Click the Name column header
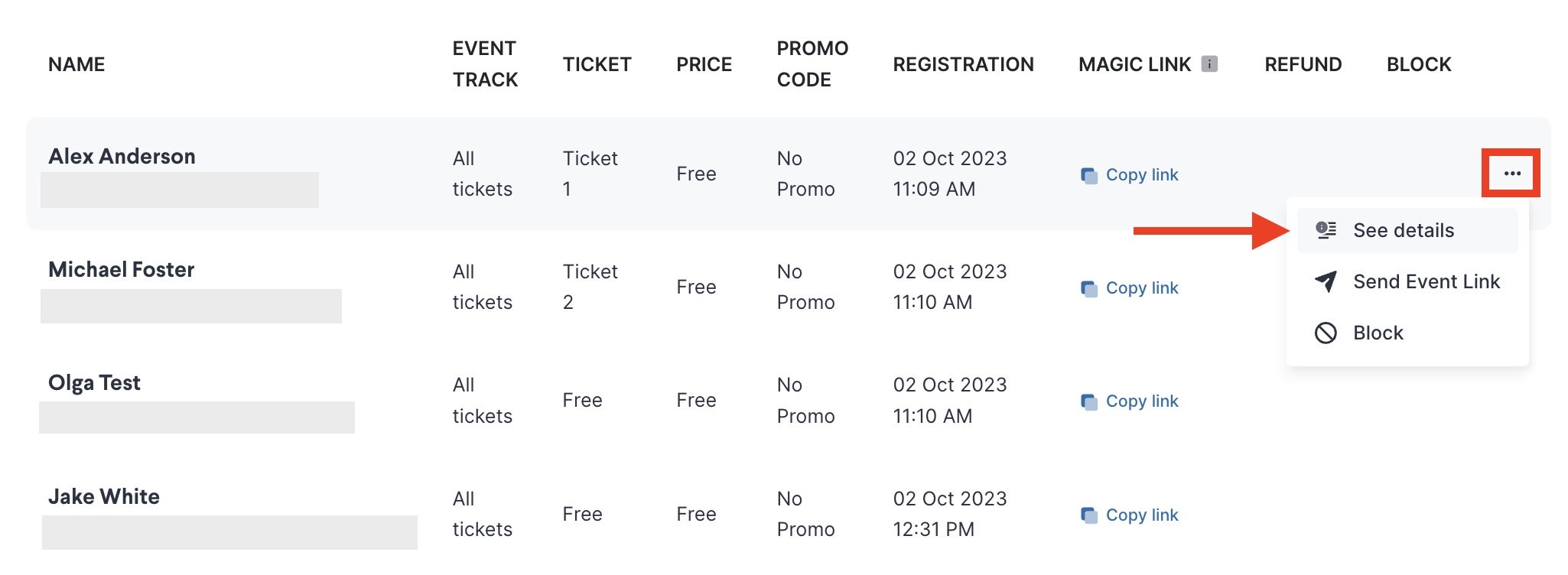 tap(76, 64)
